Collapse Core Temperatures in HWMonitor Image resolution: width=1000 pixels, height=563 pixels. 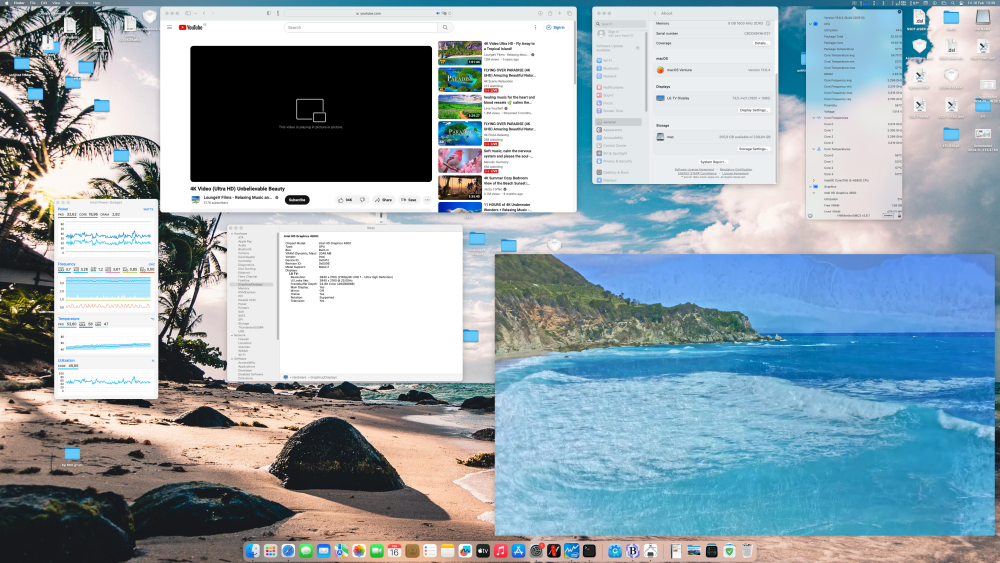point(814,149)
